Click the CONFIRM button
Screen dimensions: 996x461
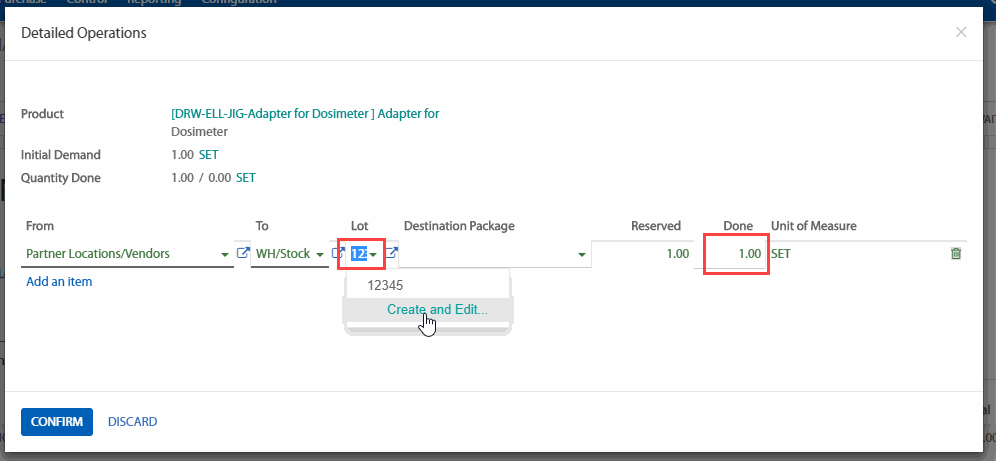(x=57, y=422)
